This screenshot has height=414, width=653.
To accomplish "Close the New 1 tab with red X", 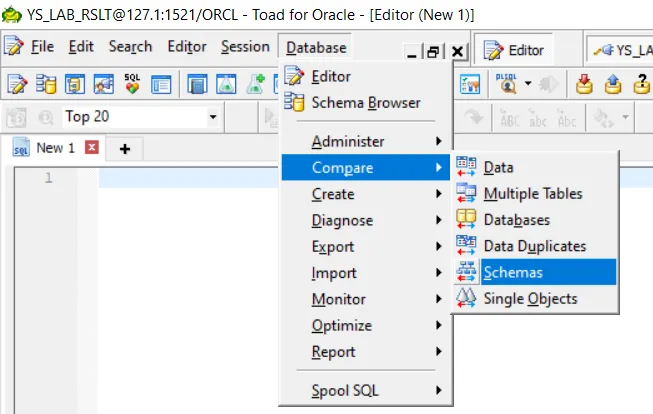I will pos(92,147).
